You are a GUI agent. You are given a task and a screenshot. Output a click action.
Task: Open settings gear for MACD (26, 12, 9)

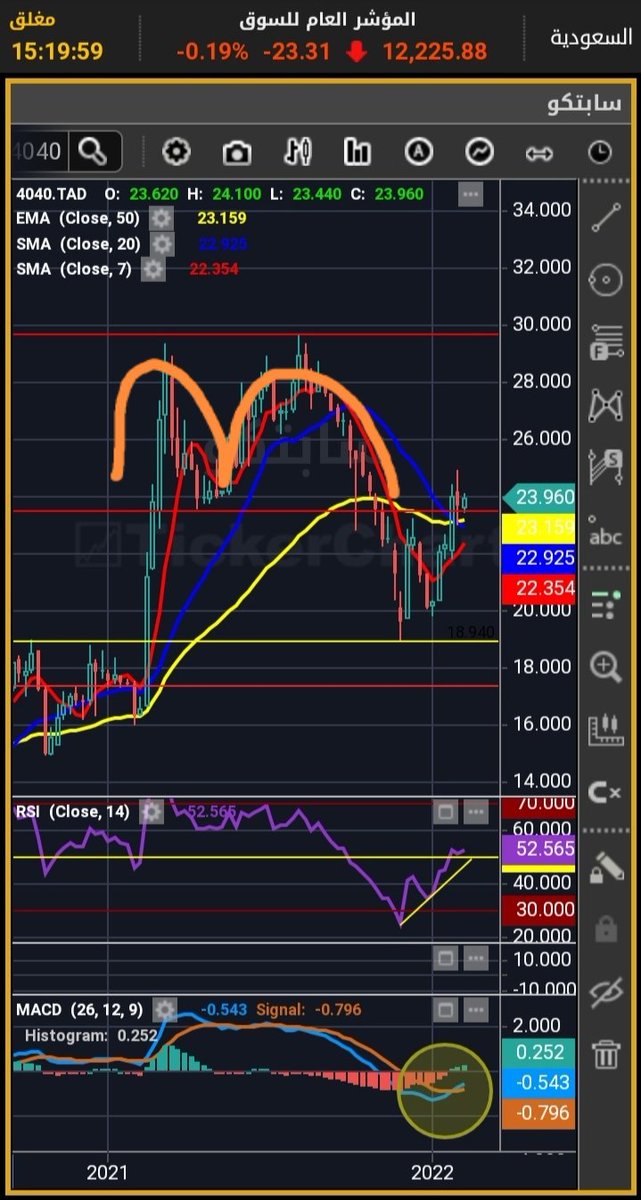tap(165, 1009)
